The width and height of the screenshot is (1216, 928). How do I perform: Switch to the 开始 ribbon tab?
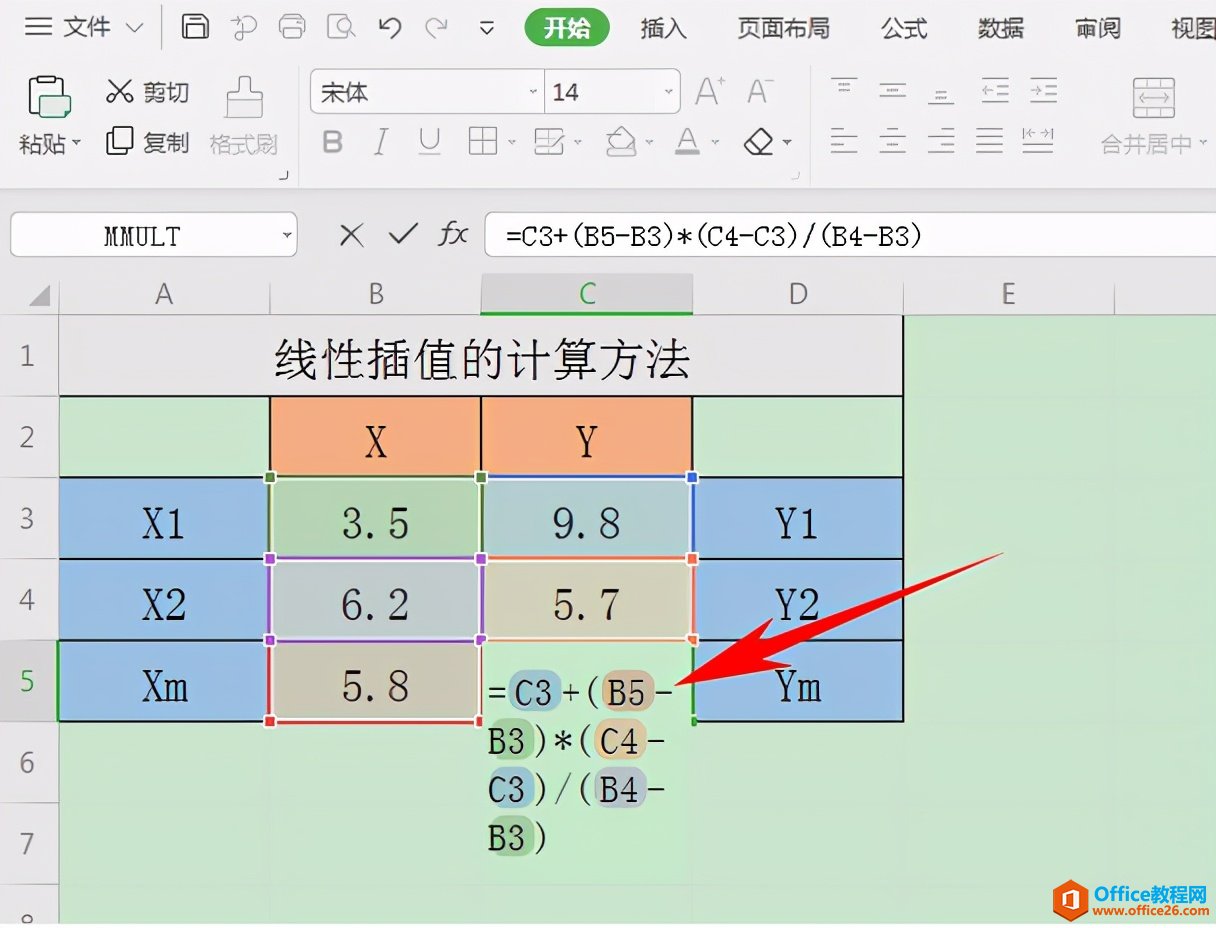click(x=567, y=28)
